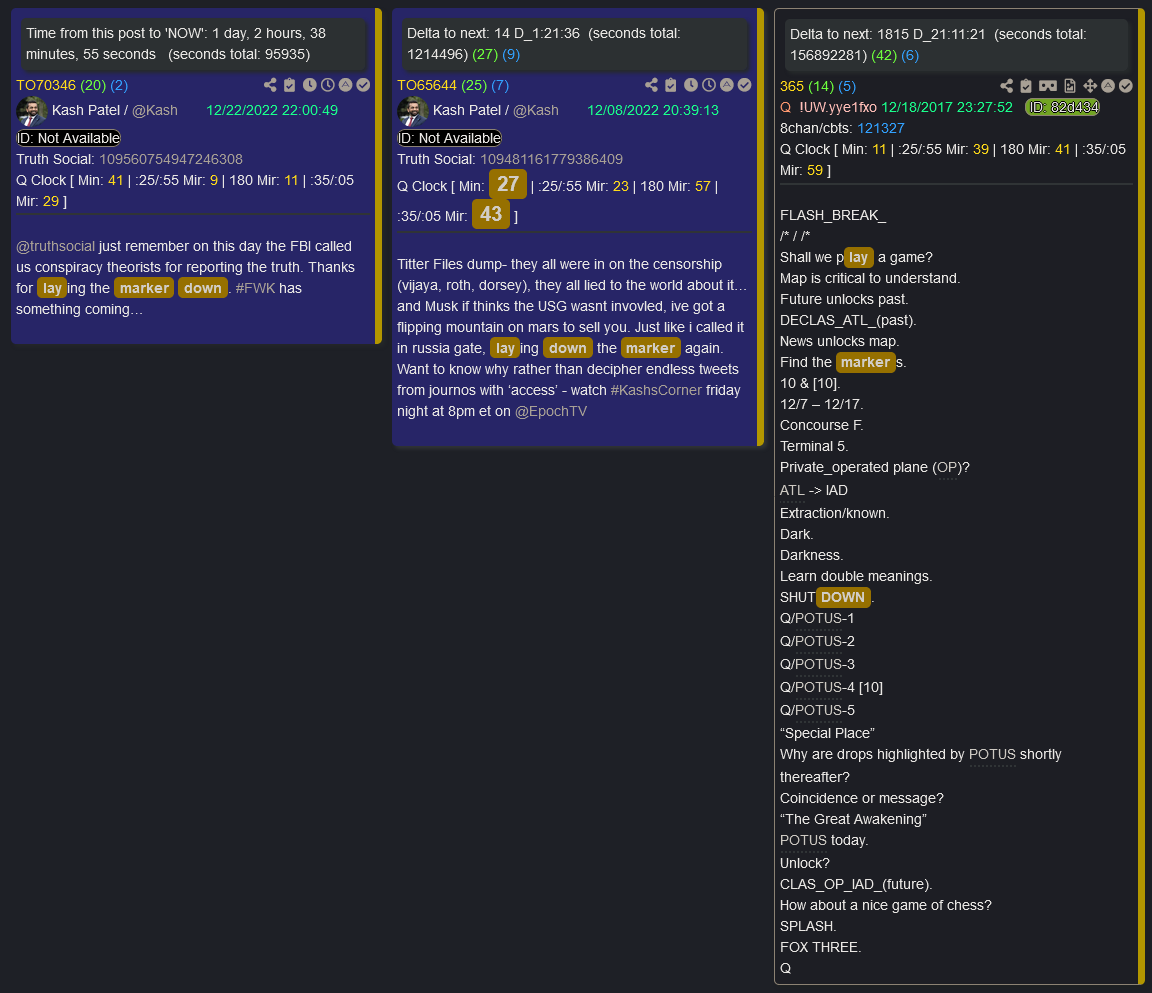Click circled checkmark icon on Q post 365
The width and height of the screenshot is (1152, 993).
1126,86
